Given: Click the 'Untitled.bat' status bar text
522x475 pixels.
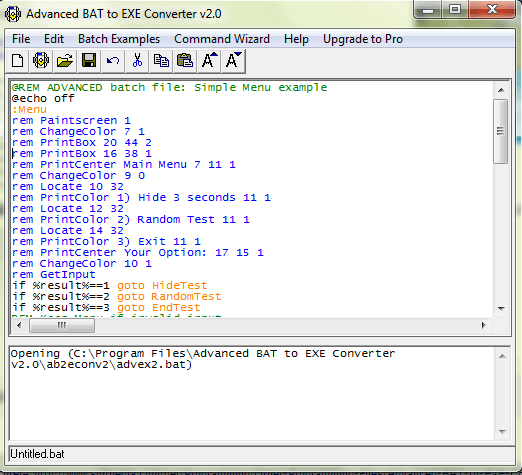Looking at the screenshot, I should point(37,454).
